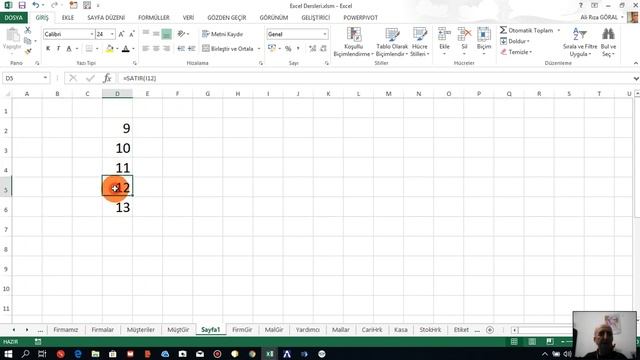Click the font color A swatch
640x360 pixels.
[x=126, y=49]
